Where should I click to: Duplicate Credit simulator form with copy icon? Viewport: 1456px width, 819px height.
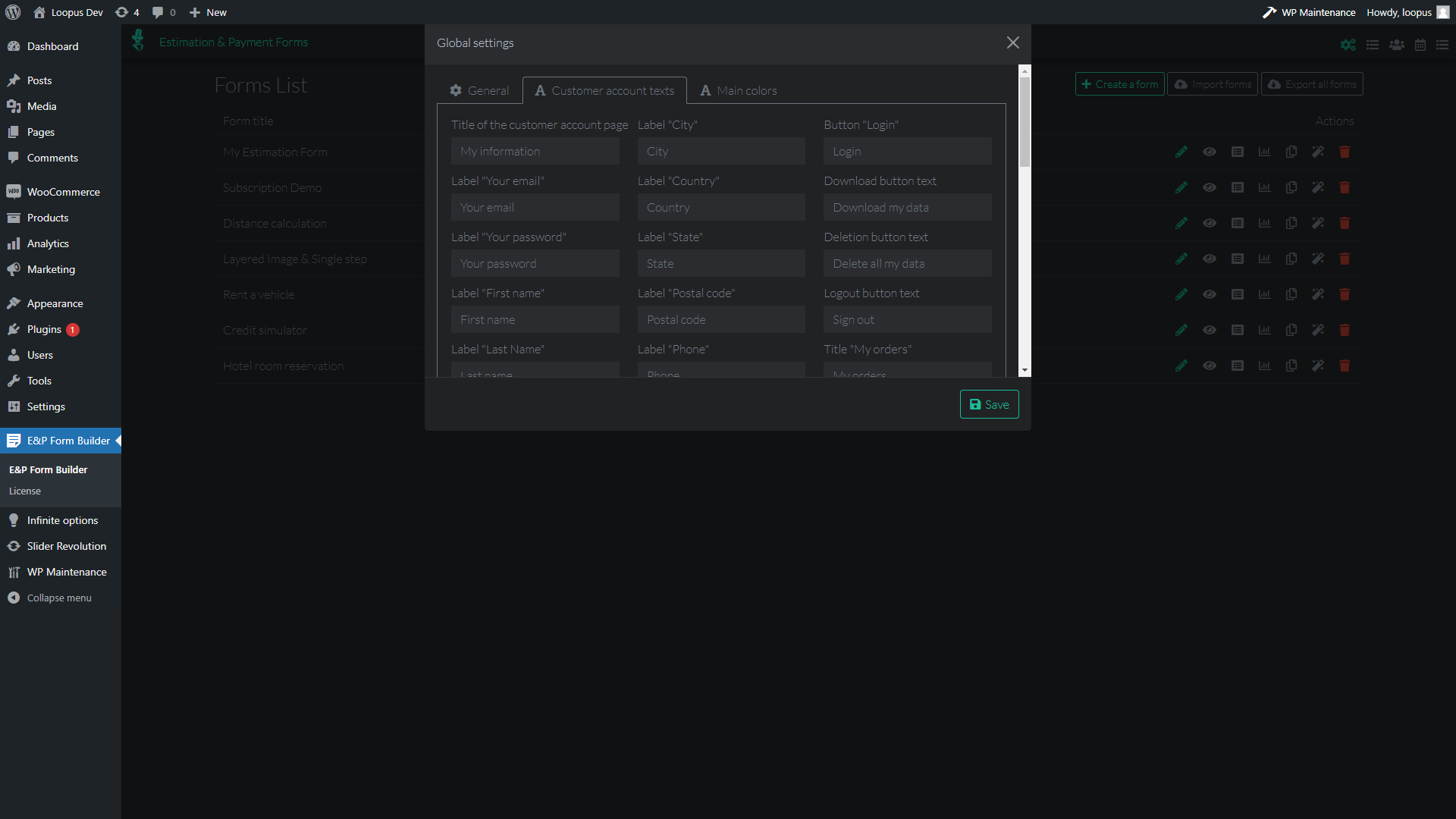click(x=1291, y=330)
